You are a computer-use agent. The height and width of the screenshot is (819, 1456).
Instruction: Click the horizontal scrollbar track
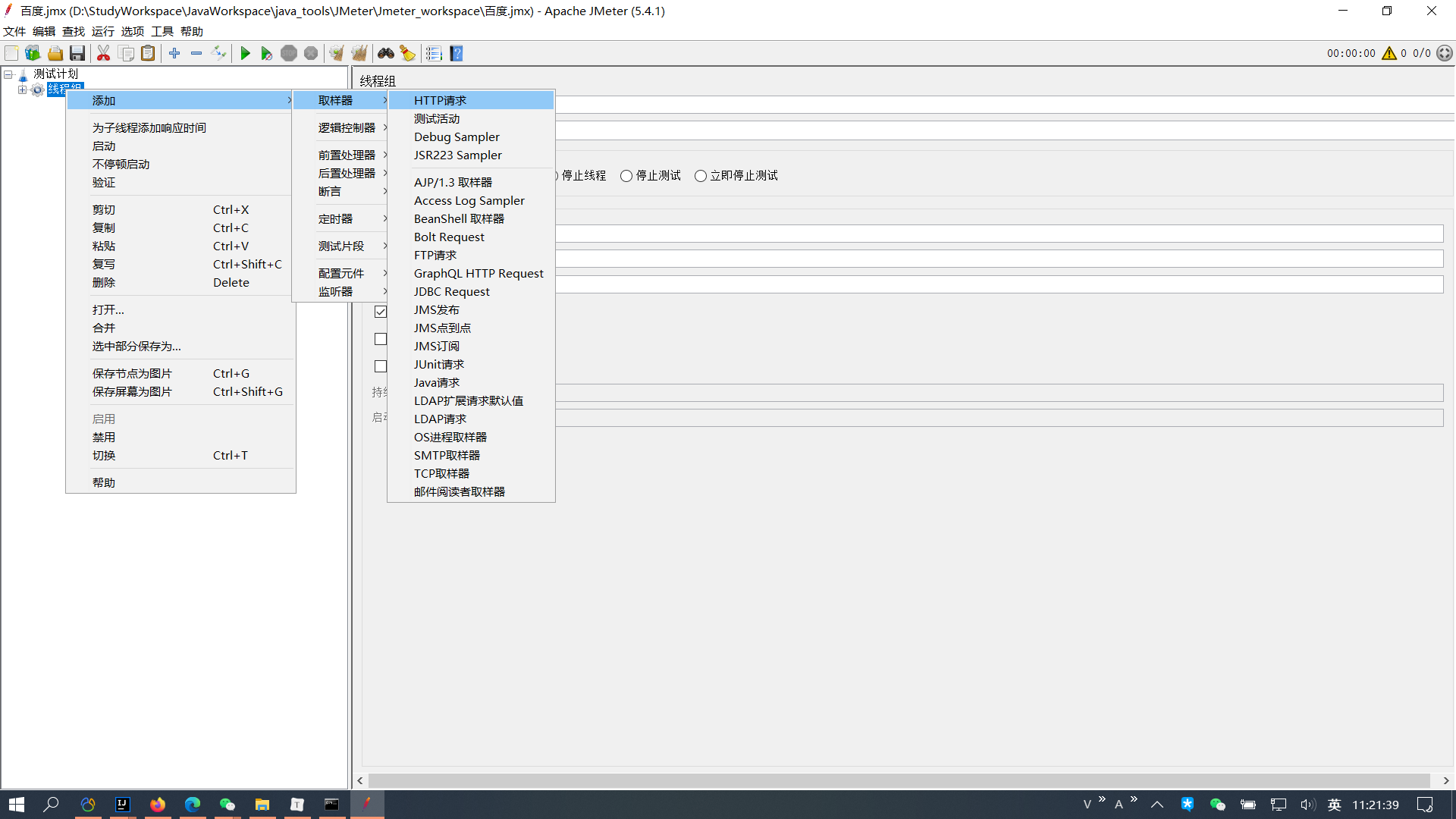pos(899,780)
